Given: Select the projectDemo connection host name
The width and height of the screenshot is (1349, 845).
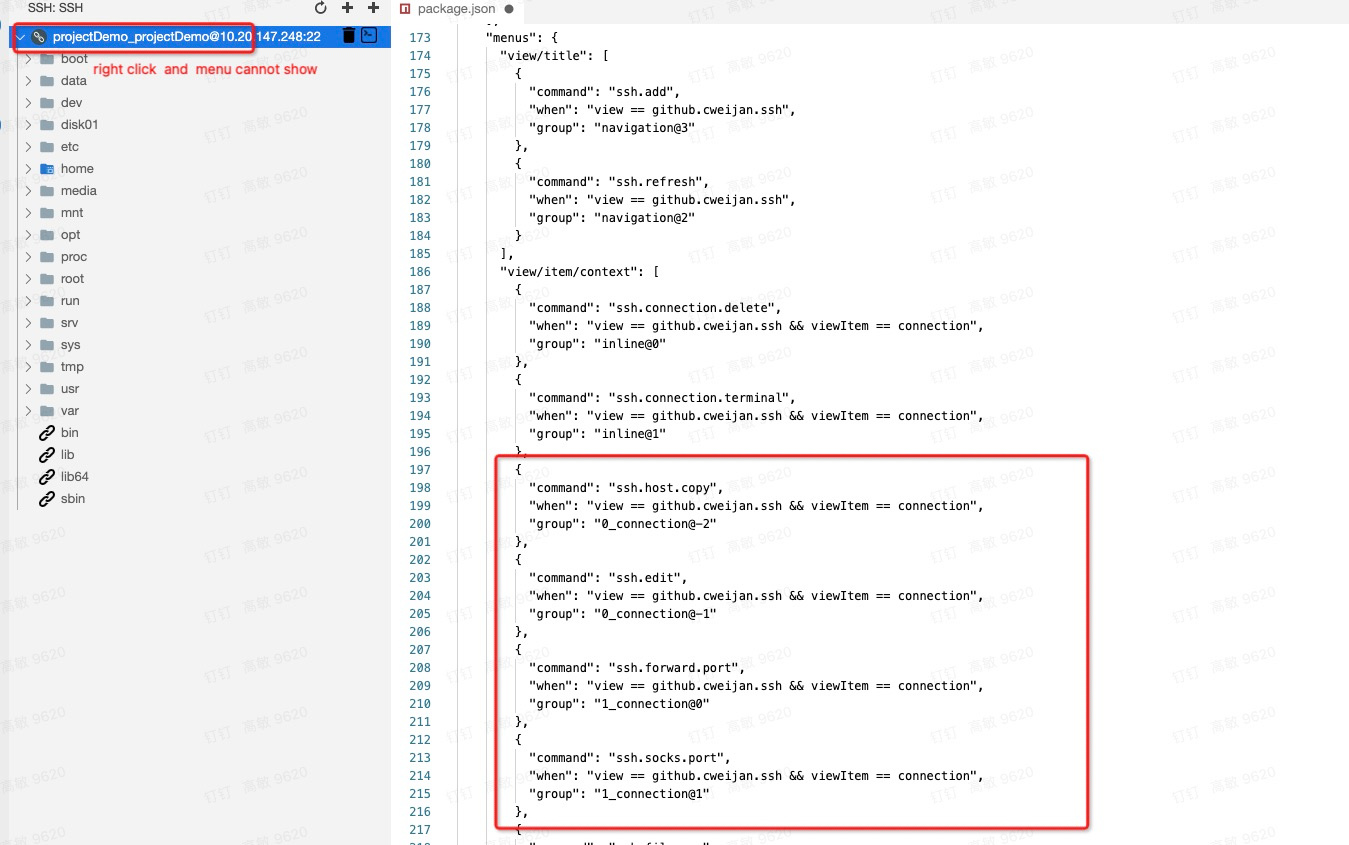Looking at the screenshot, I should [187, 37].
